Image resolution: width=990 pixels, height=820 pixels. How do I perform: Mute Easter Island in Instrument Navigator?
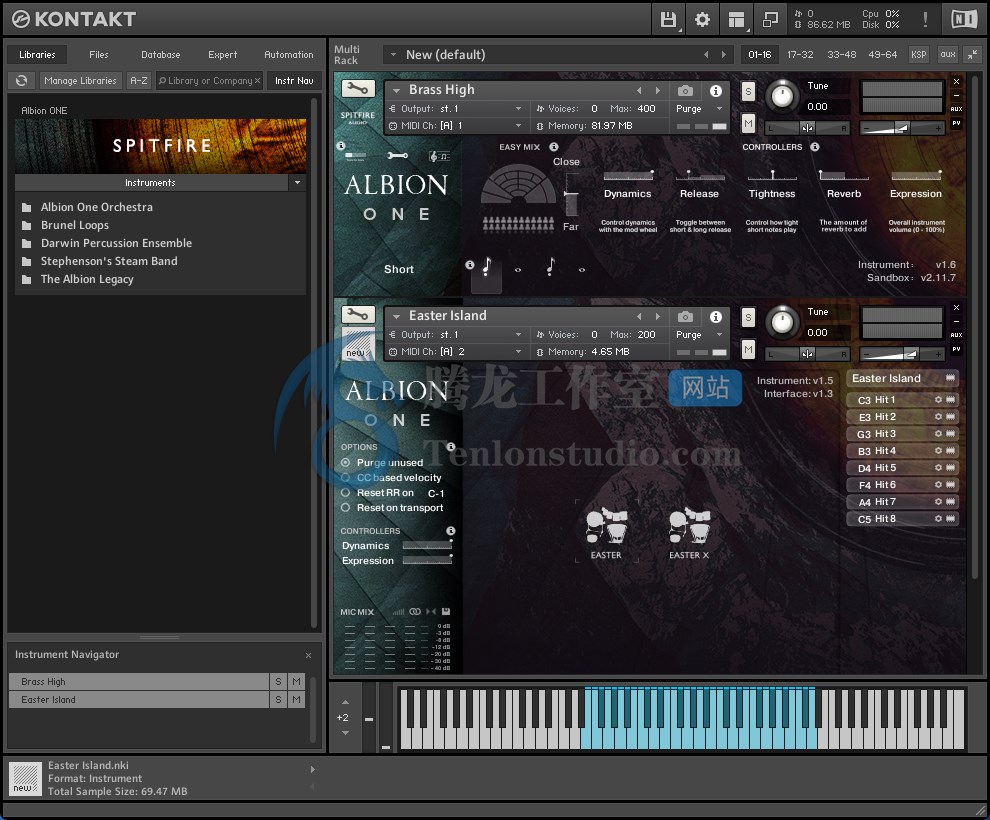(296, 699)
